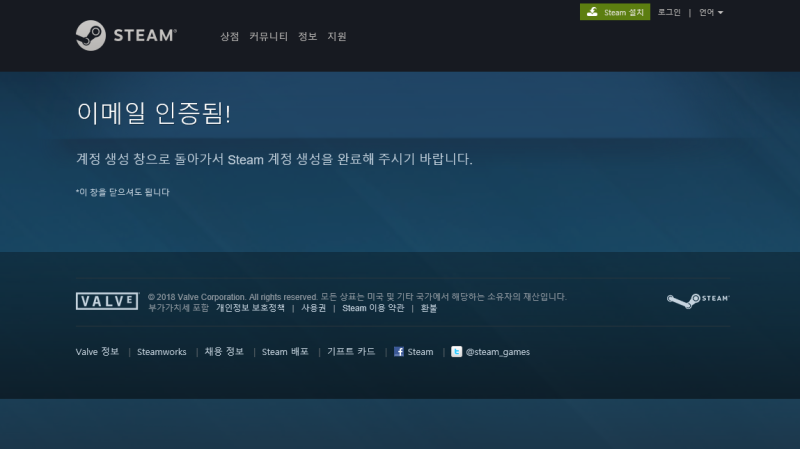The image size is (800, 449).
Task: Click the download icon inside Steam 설치 button
Action: point(592,12)
